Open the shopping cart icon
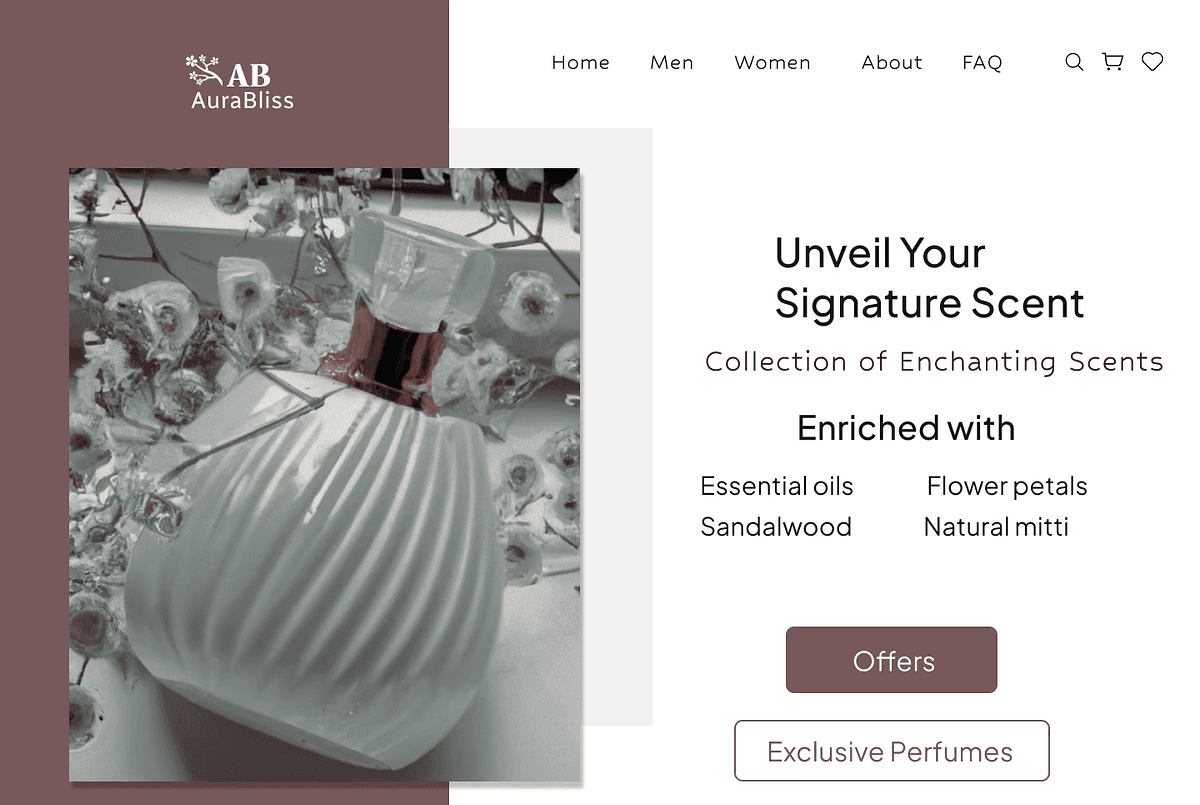 coord(1112,62)
